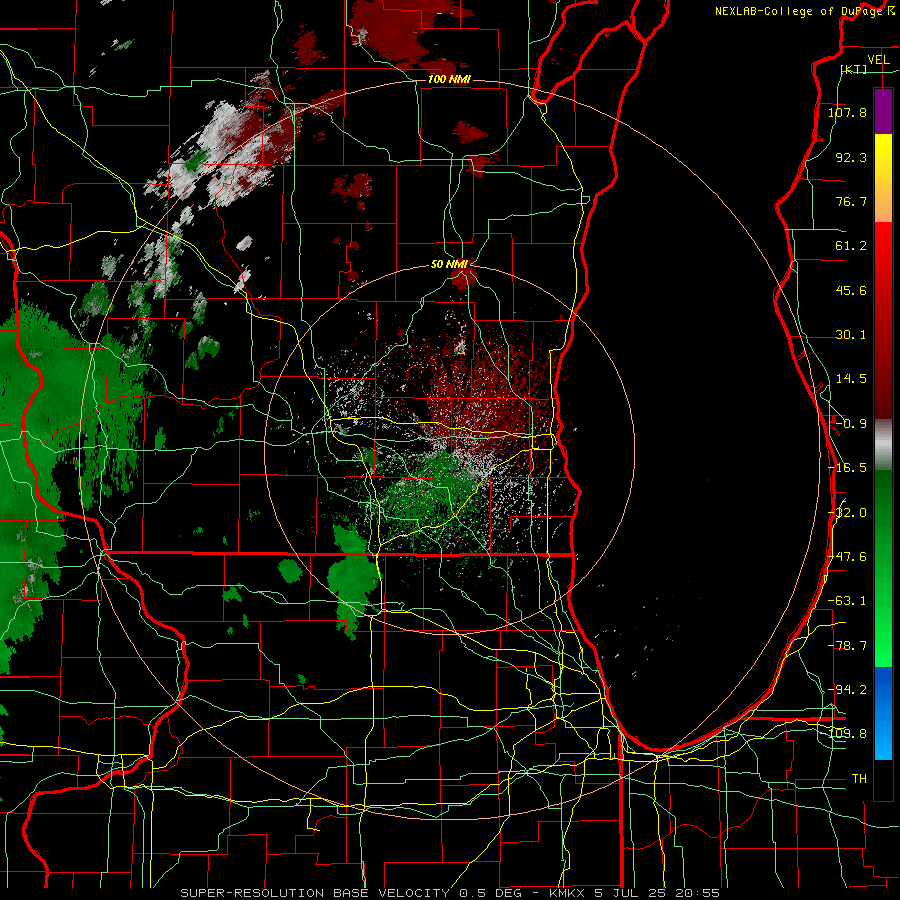This screenshot has width=900, height=900.
Task: Click the [KT] units label
Action: click(854, 69)
